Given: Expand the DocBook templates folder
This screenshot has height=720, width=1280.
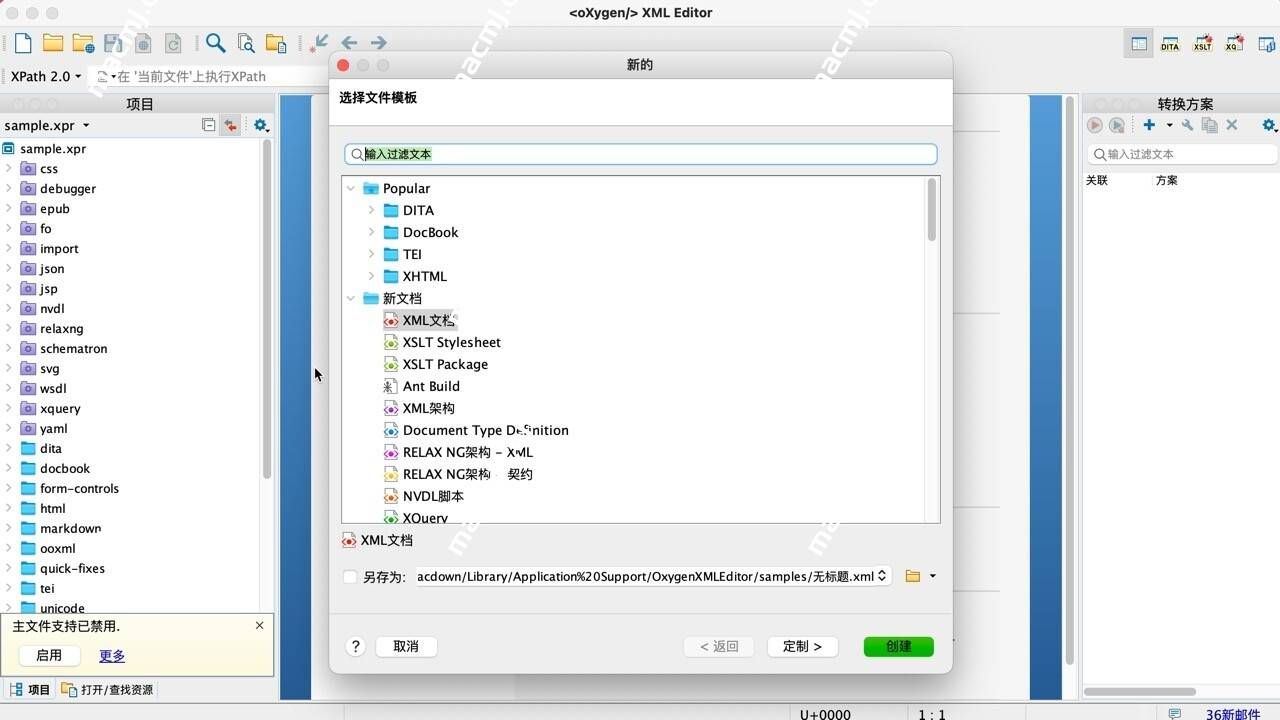Looking at the screenshot, I should [x=371, y=232].
